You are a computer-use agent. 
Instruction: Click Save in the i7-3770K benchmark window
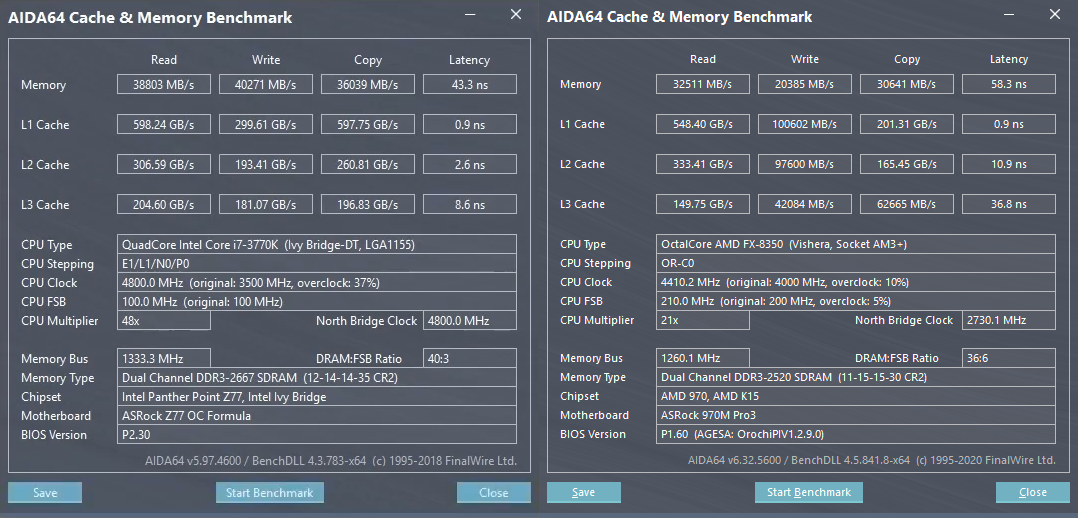pyautogui.click(x=45, y=492)
